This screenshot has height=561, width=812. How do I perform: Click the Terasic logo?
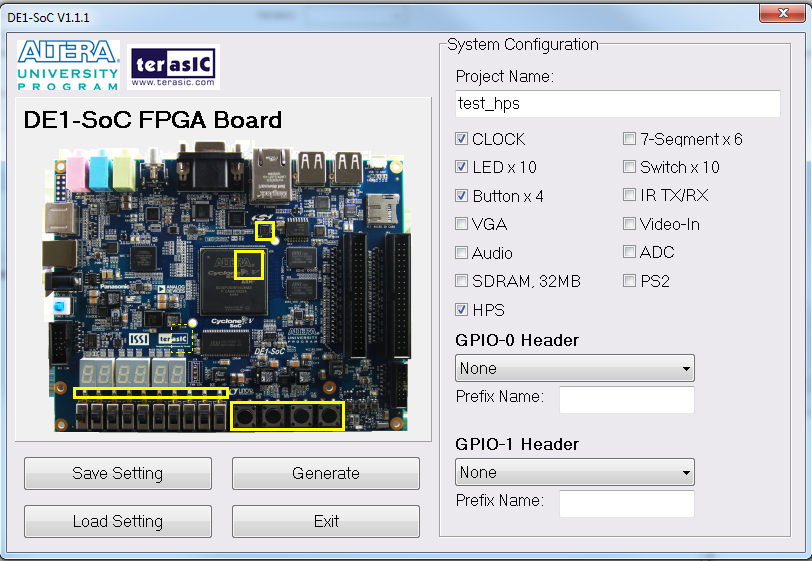(173, 67)
